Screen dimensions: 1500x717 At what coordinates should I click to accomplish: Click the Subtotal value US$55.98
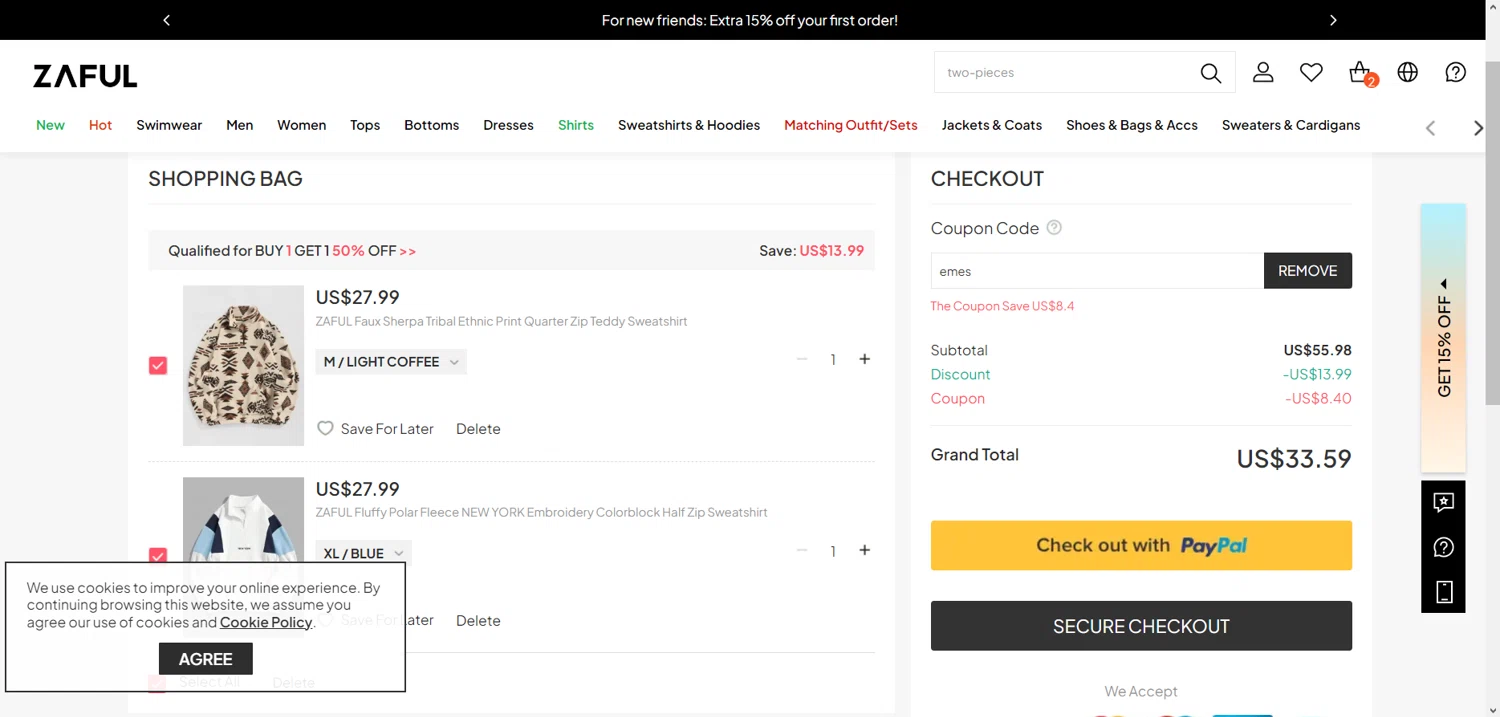[1317, 350]
